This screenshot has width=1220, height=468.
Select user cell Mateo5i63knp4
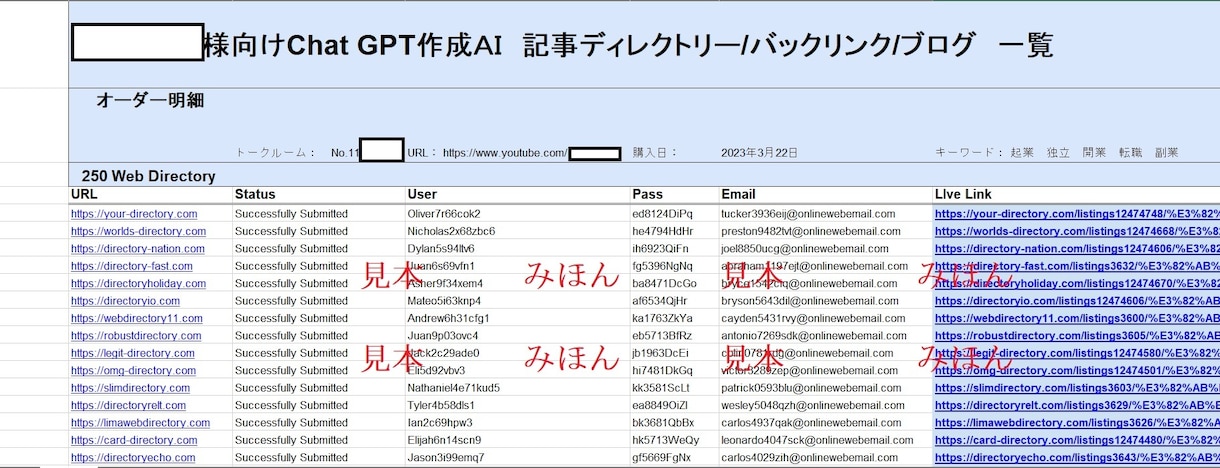(x=445, y=301)
